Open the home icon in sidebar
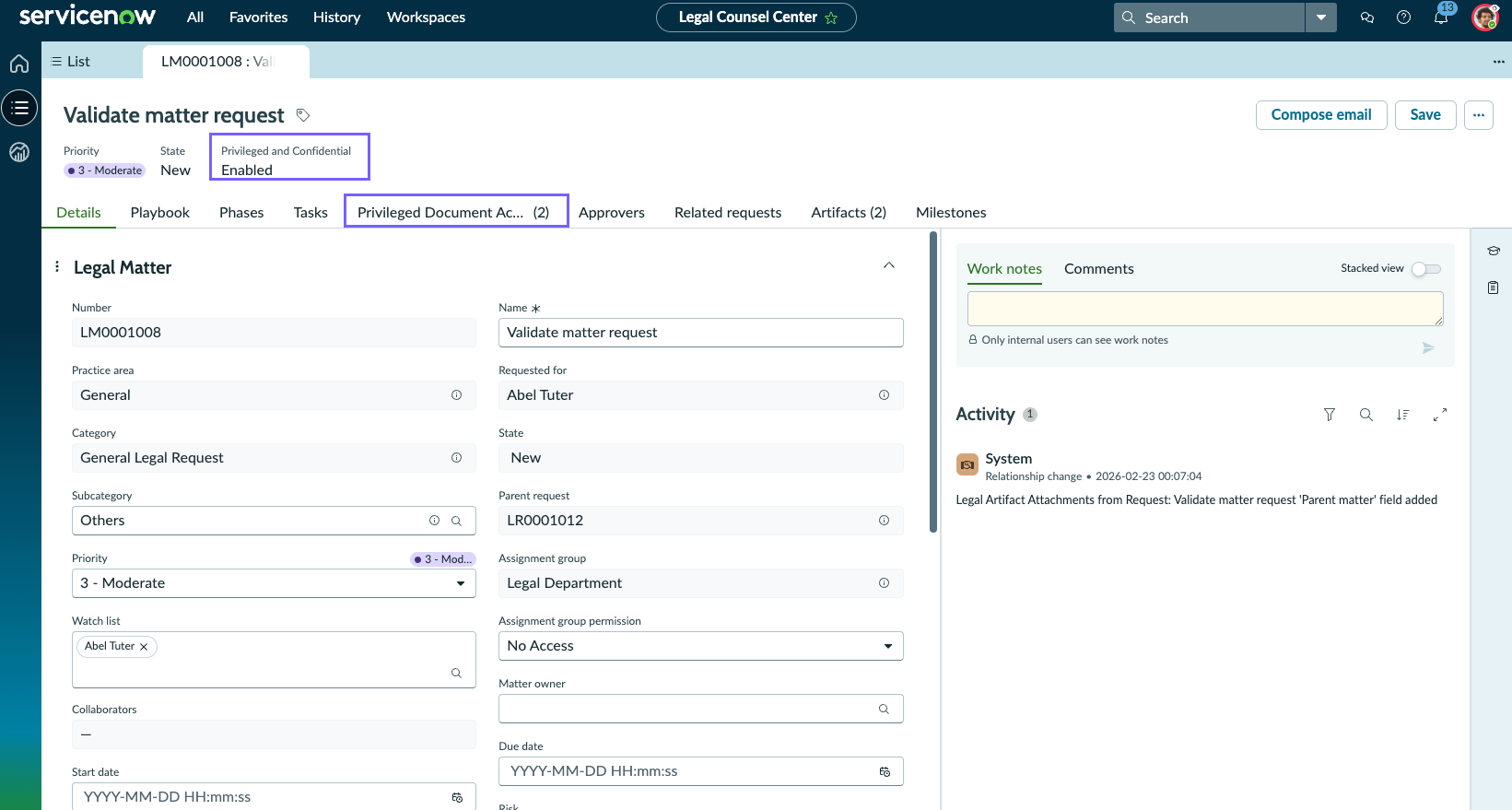1512x810 pixels. [19, 64]
